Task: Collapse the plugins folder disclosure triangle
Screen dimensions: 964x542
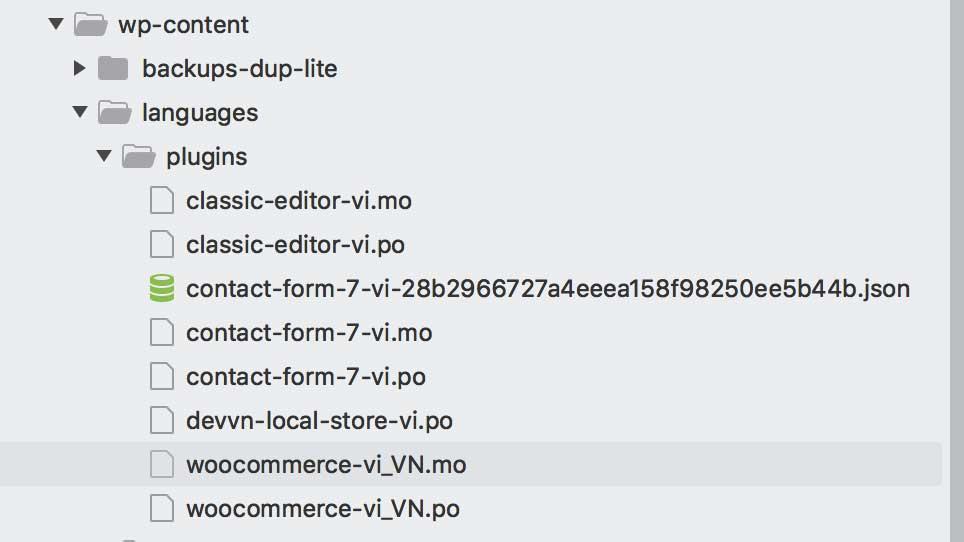Action: pos(104,156)
